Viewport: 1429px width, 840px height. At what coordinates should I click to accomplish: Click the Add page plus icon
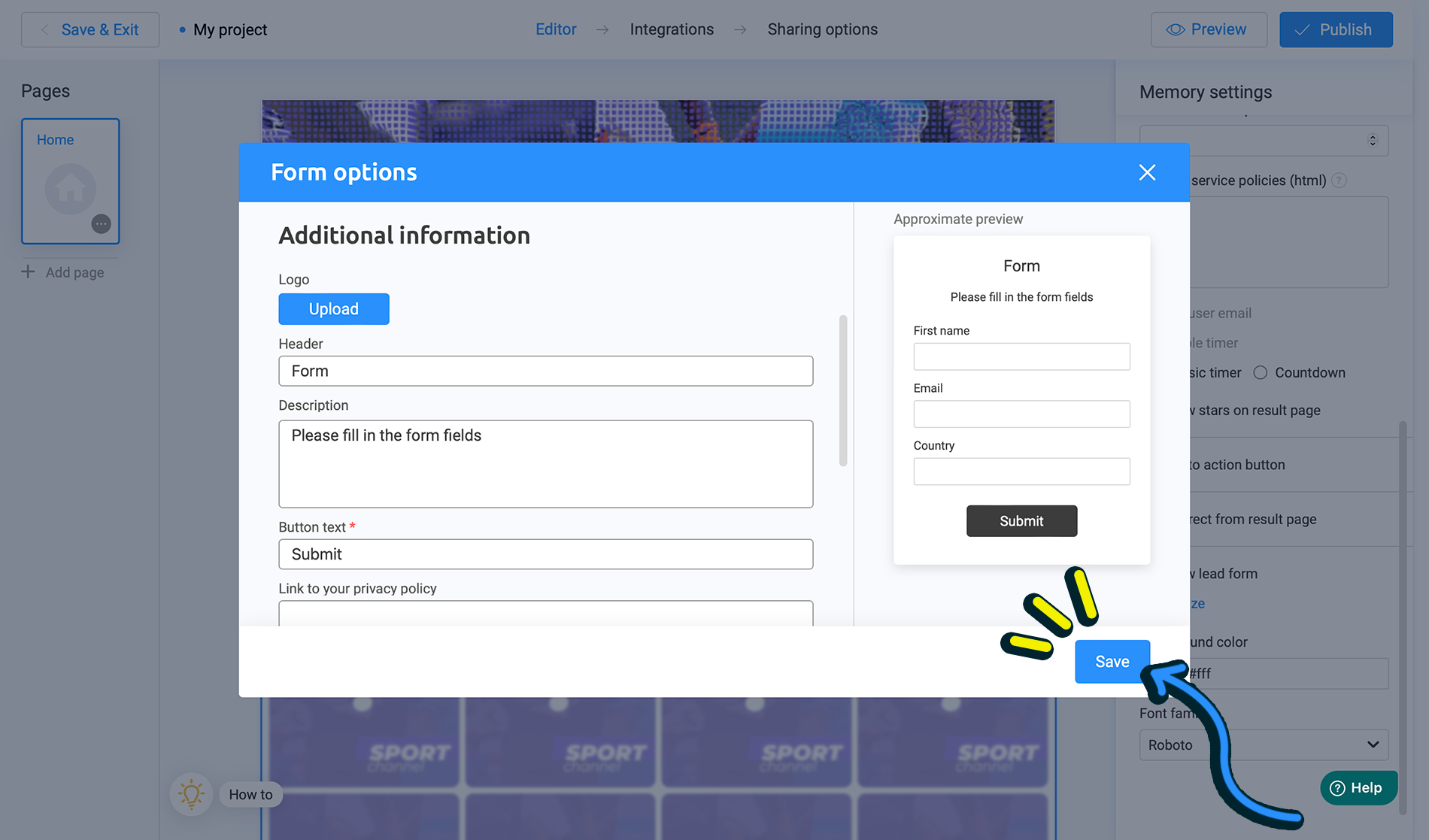(28, 271)
